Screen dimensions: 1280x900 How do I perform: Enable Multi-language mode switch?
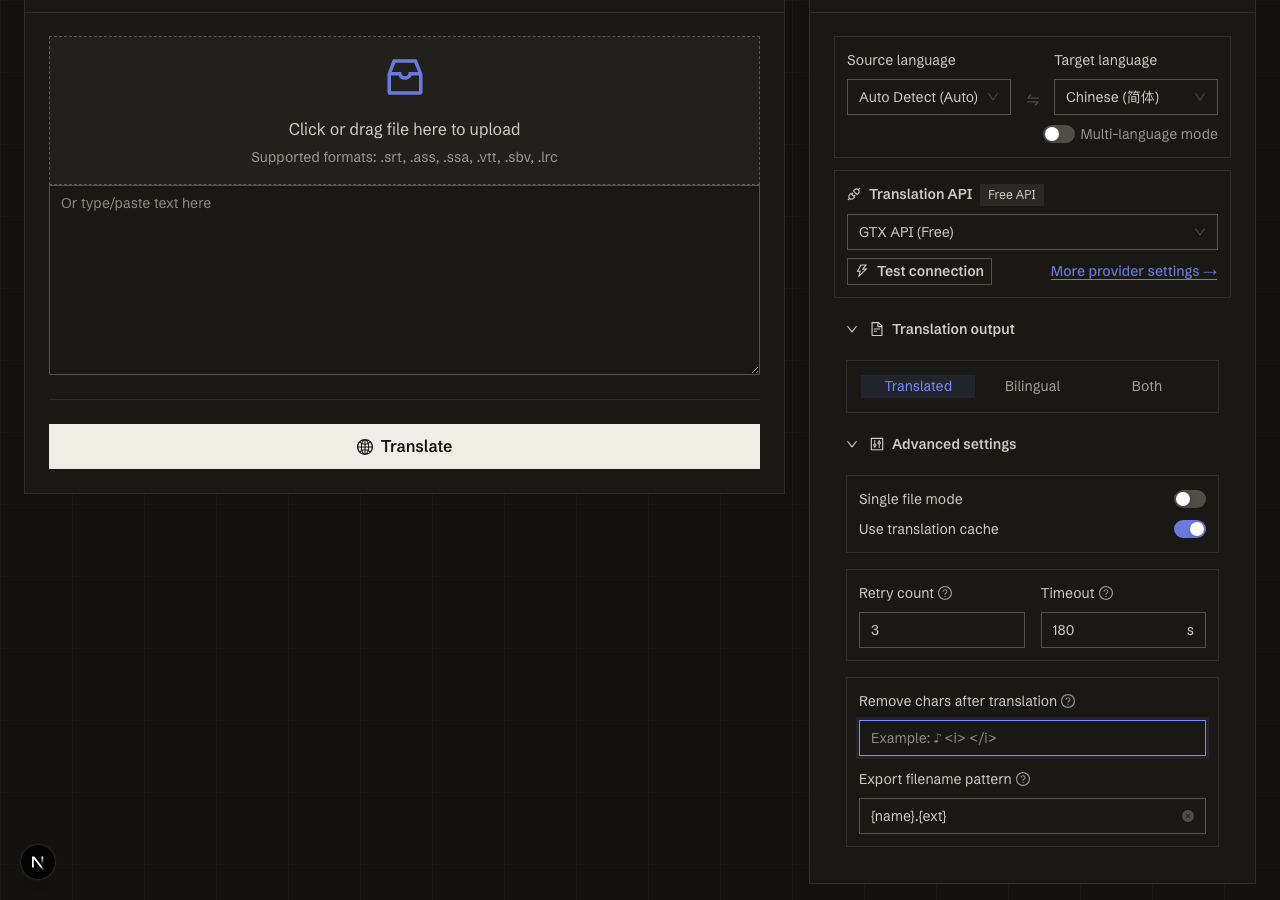(1059, 134)
